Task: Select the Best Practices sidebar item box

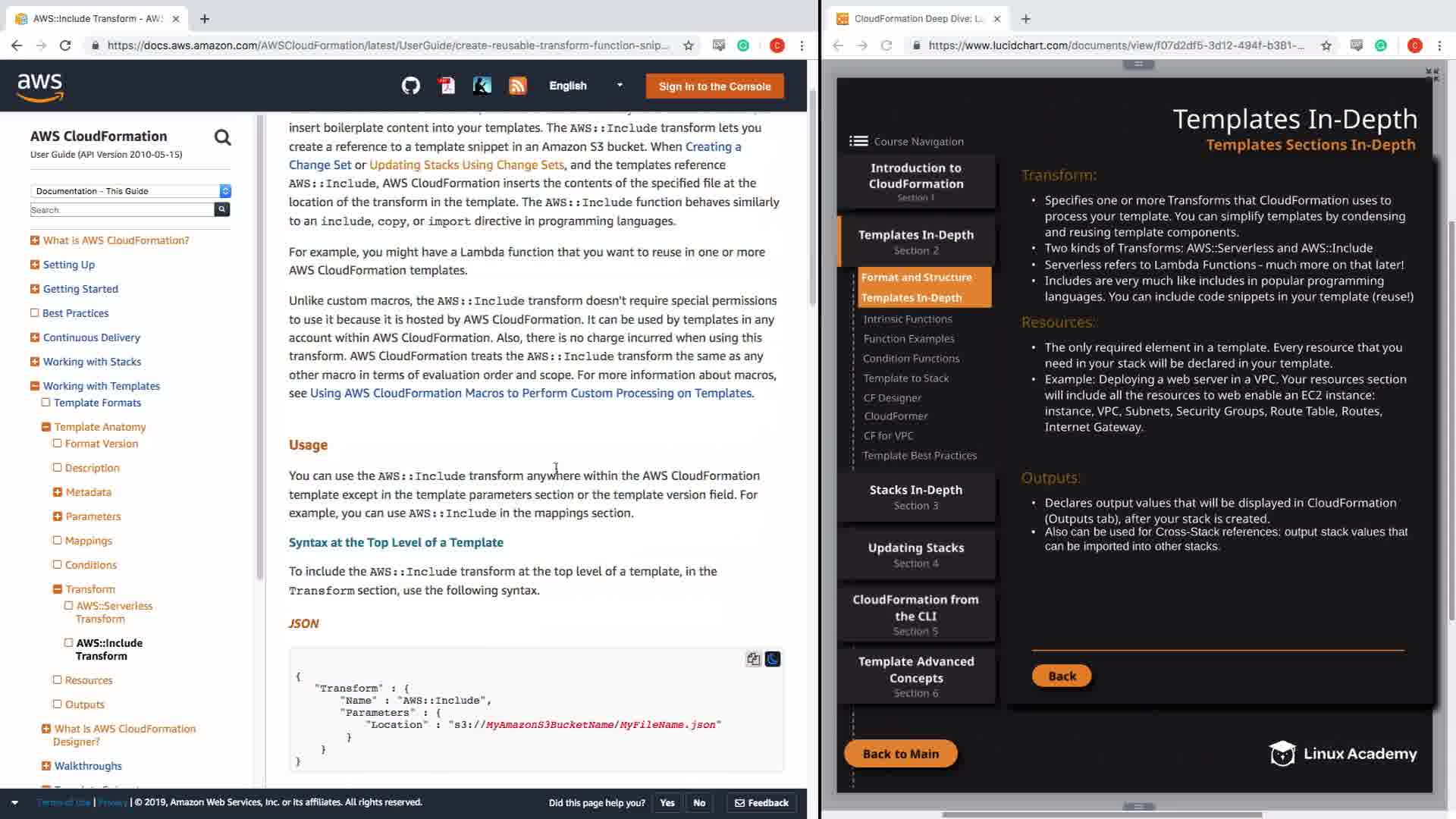Action: click(34, 313)
